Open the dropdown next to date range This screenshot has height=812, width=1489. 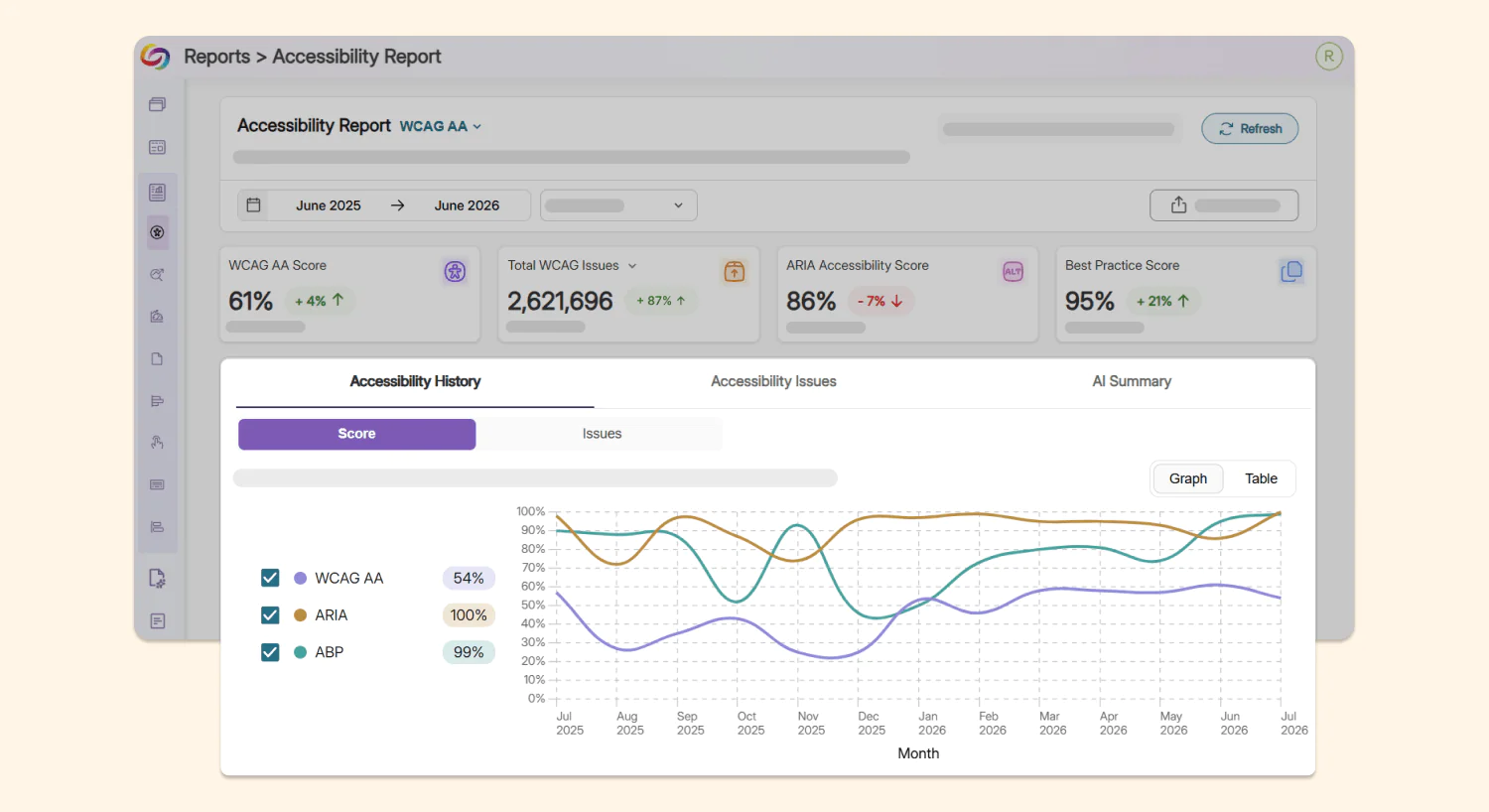pyautogui.click(x=618, y=205)
